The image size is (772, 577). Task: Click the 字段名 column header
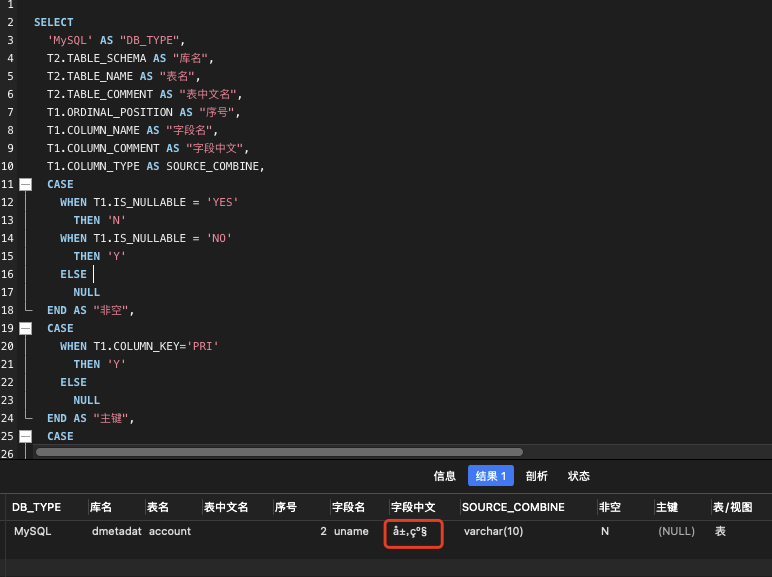349,507
